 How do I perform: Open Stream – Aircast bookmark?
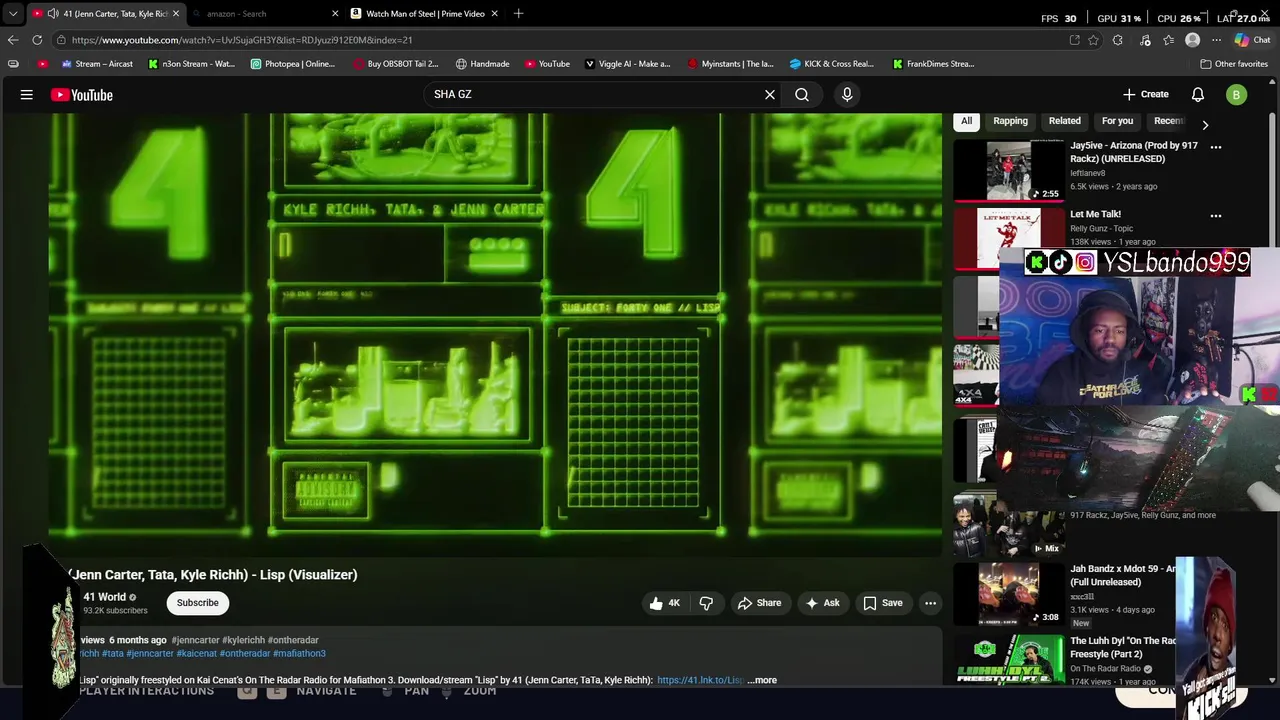coord(97,64)
